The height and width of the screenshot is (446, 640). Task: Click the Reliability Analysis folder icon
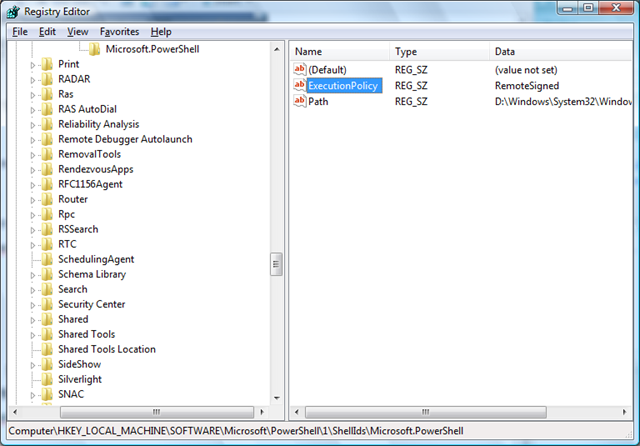click(x=47, y=124)
